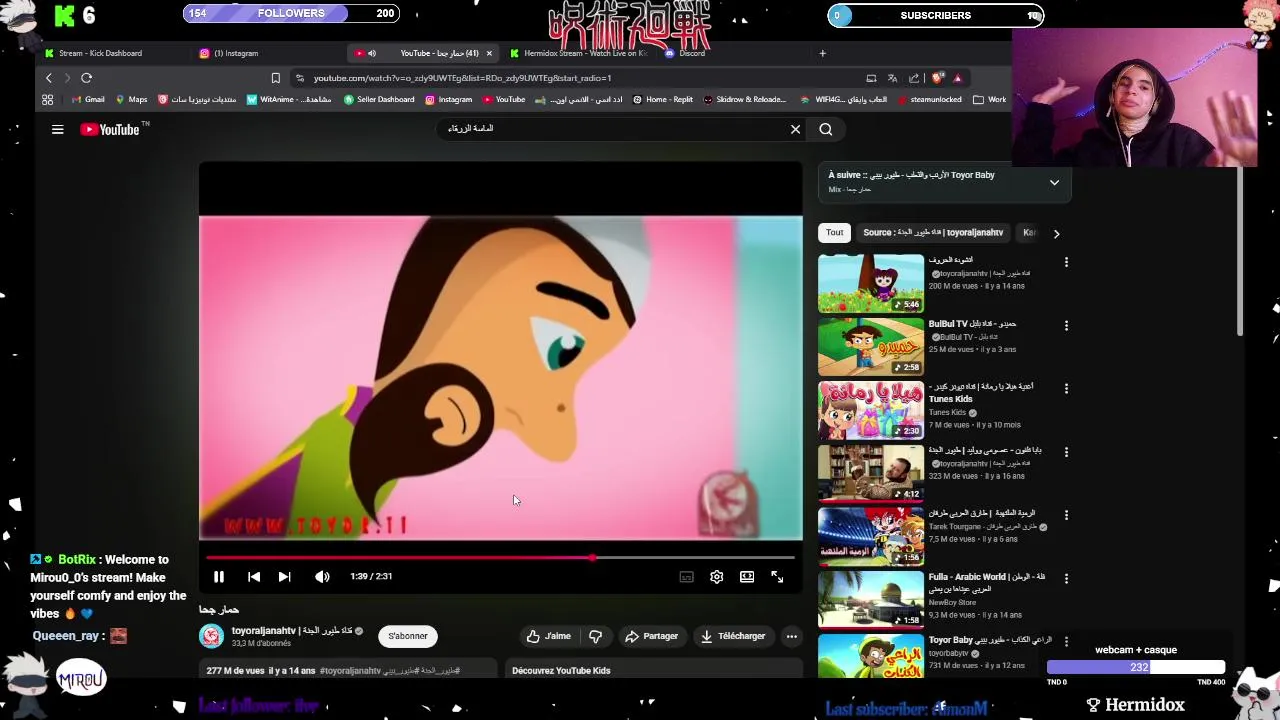Open Brave Rewards triangle icon

(x=957, y=78)
